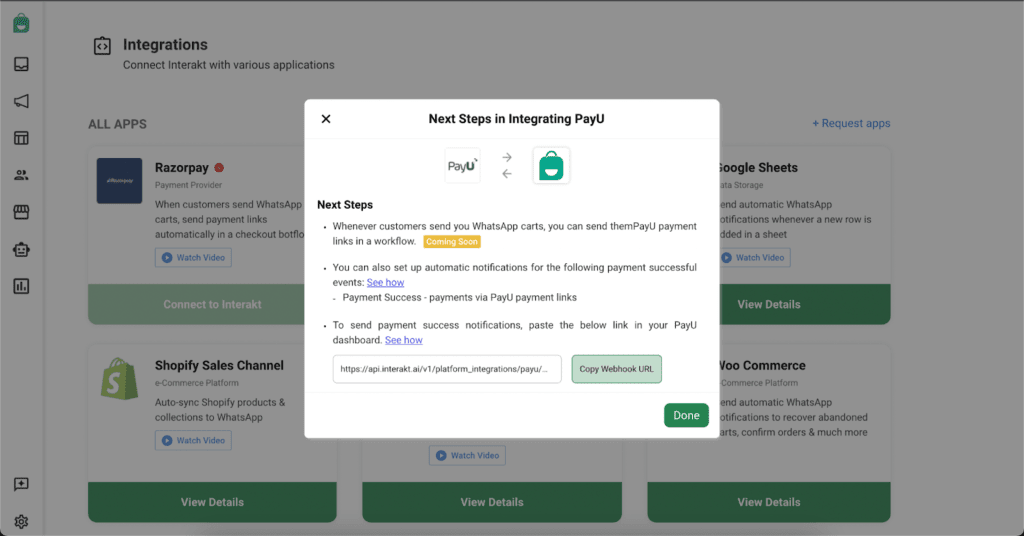
Task: Open the Campaigns megaphone icon
Action: [21, 101]
